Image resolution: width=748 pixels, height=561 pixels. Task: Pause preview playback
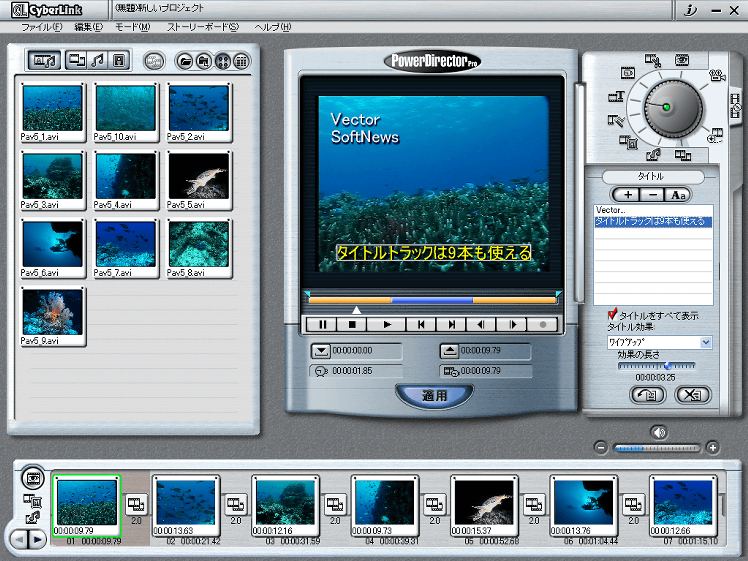(x=323, y=324)
